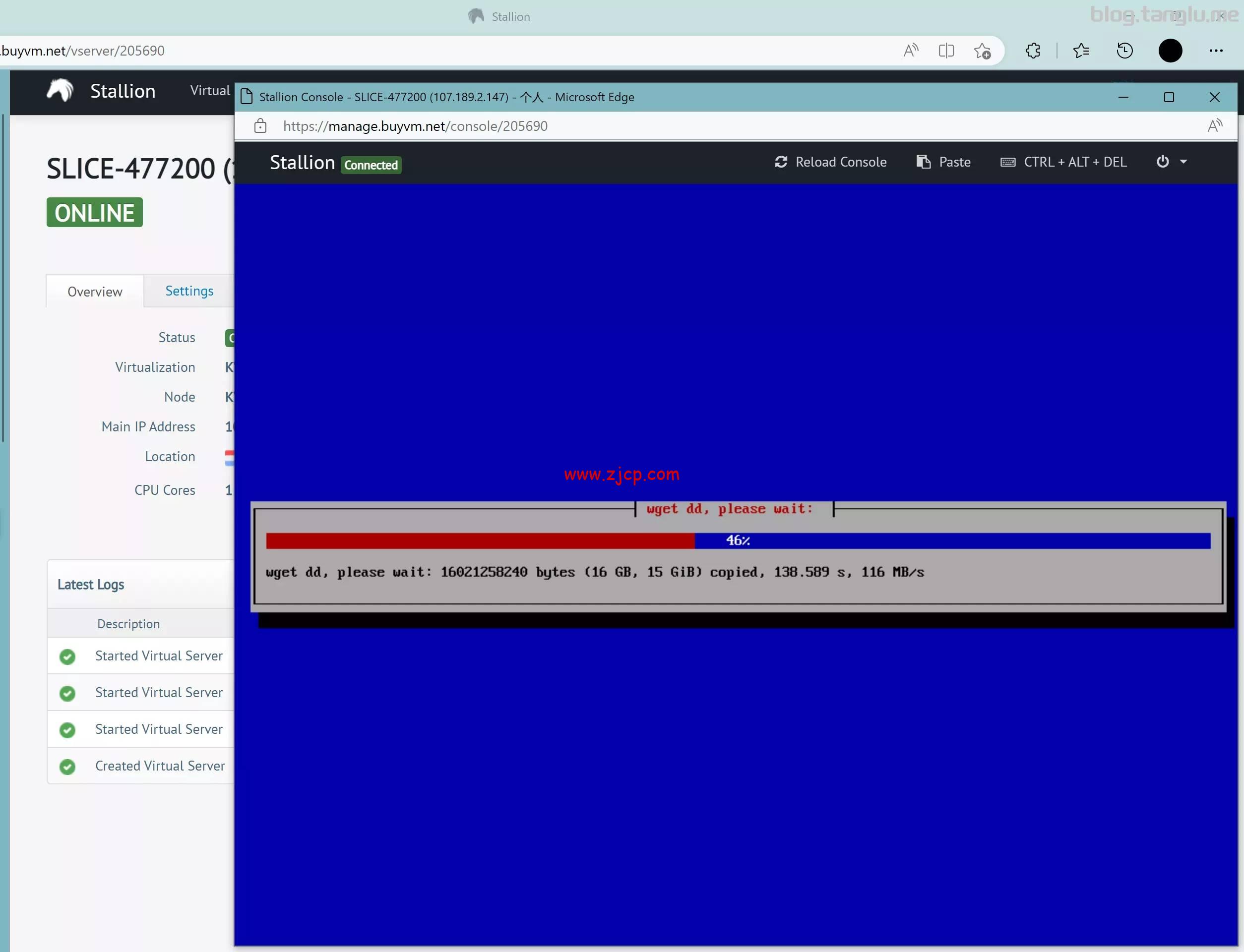Click the ONLINE status badge
Screen dimensions: 1244x952
click(x=94, y=213)
